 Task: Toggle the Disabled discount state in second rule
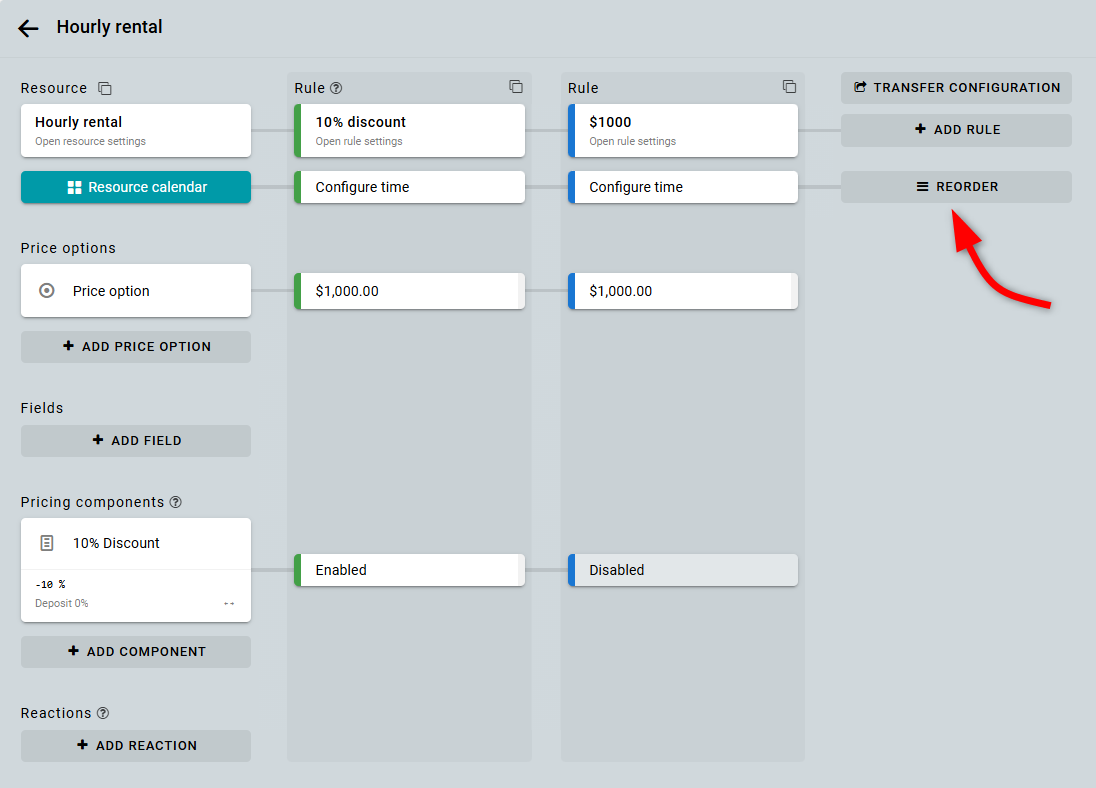(x=684, y=570)
